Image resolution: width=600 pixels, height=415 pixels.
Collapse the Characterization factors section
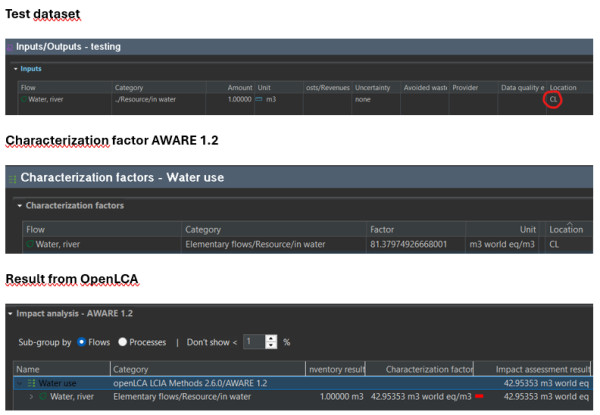(x=20, y=206)
